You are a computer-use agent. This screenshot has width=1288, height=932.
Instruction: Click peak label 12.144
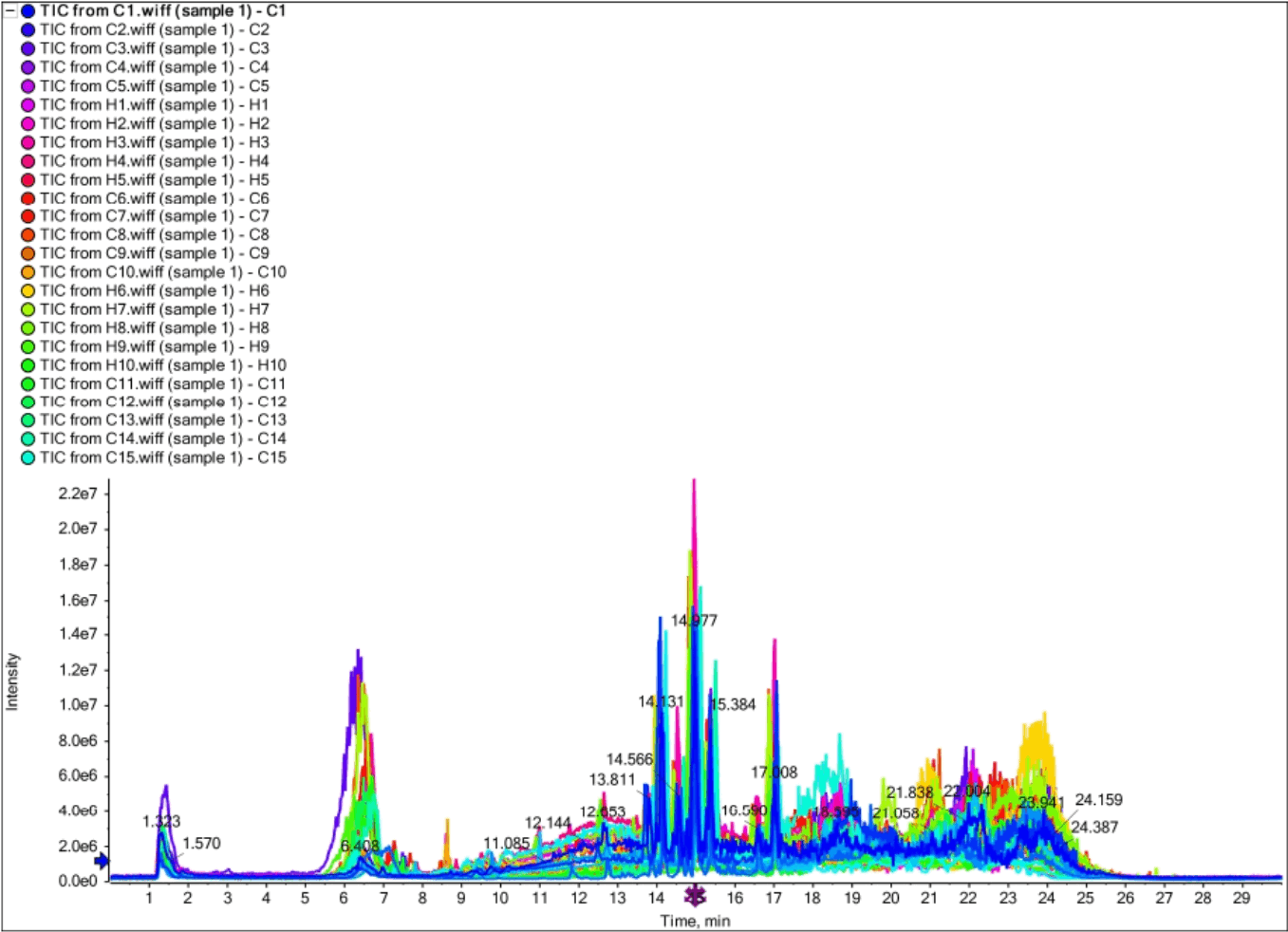[x=549, y=823]
